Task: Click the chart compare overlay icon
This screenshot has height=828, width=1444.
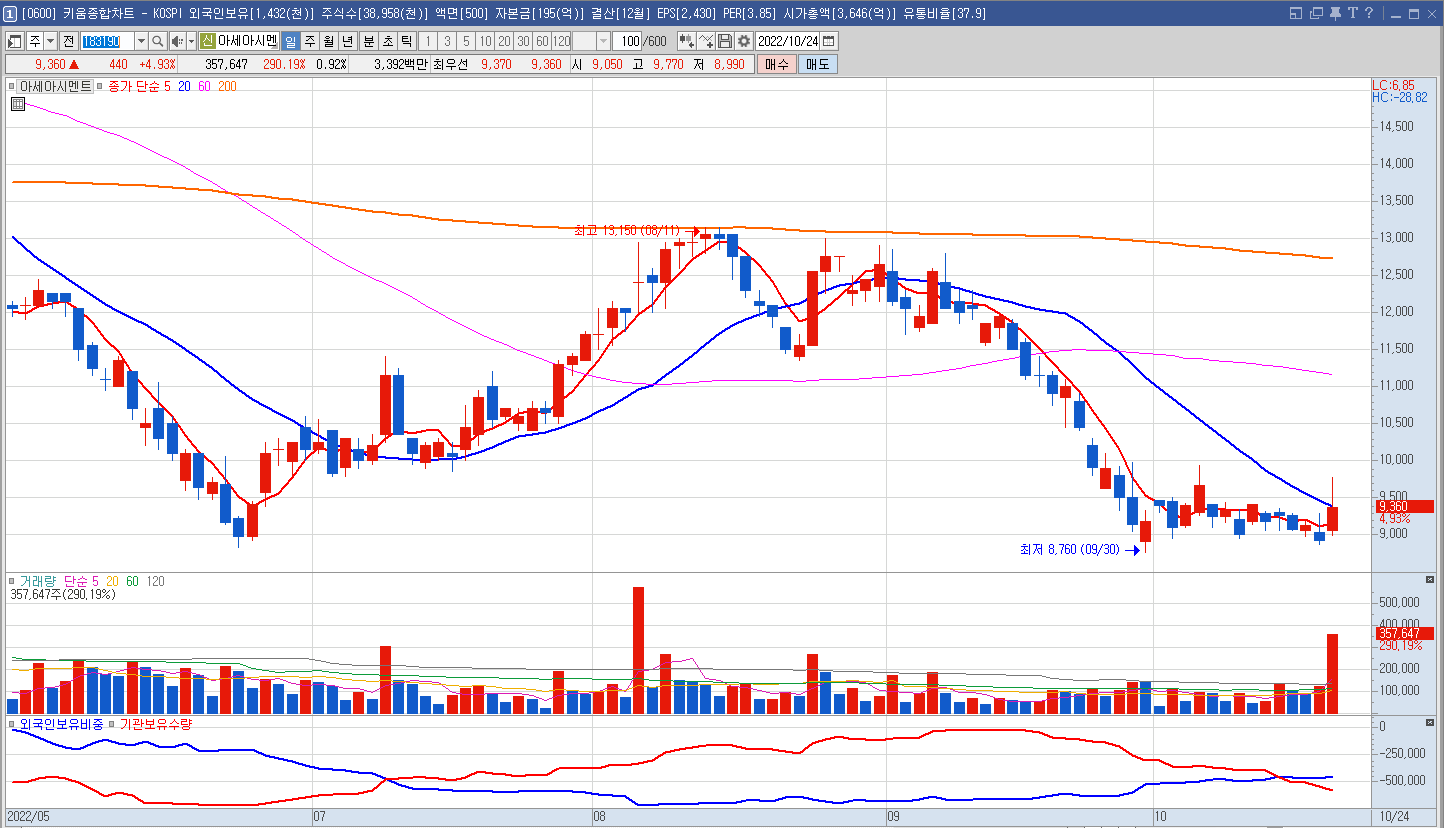Action: click(x=687, y=41)
